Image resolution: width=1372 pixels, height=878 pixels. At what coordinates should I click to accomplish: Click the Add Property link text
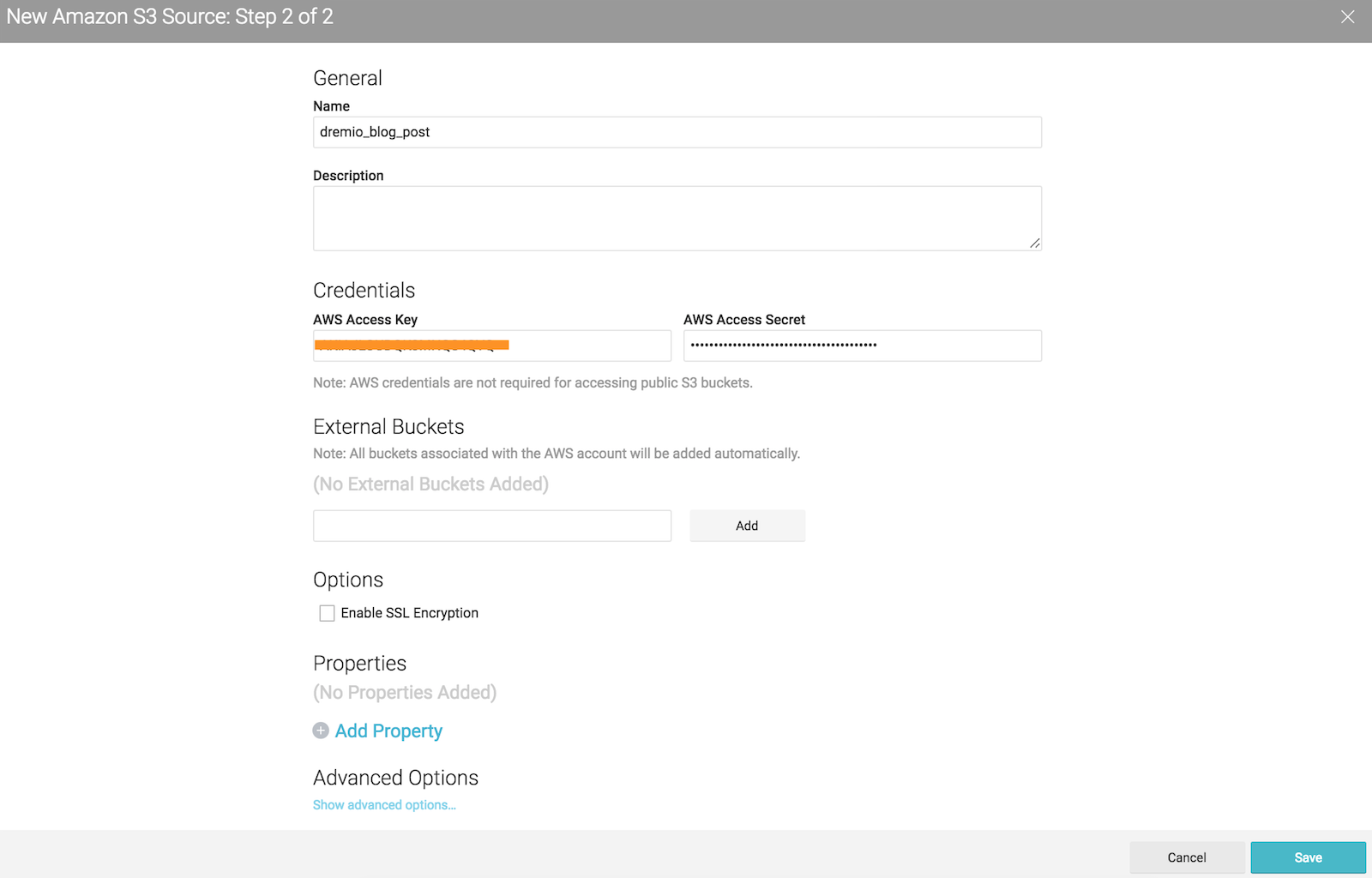pos(388,731)
